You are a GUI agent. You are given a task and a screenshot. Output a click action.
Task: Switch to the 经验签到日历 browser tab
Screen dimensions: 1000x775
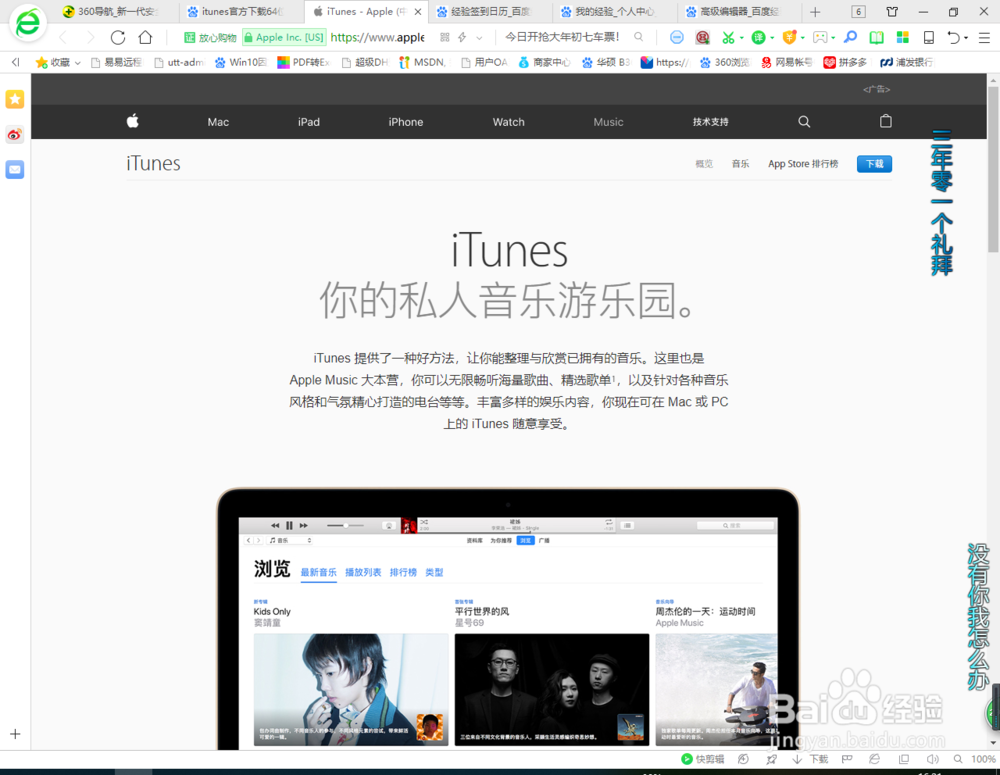[x=490, y=11]
